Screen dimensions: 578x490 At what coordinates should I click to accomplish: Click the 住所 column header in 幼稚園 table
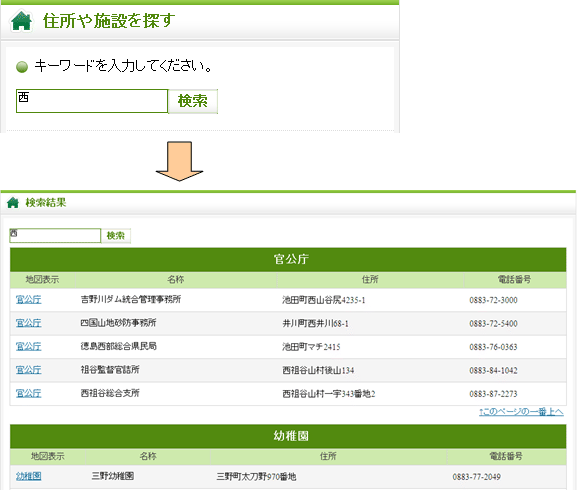click(328, 456)
